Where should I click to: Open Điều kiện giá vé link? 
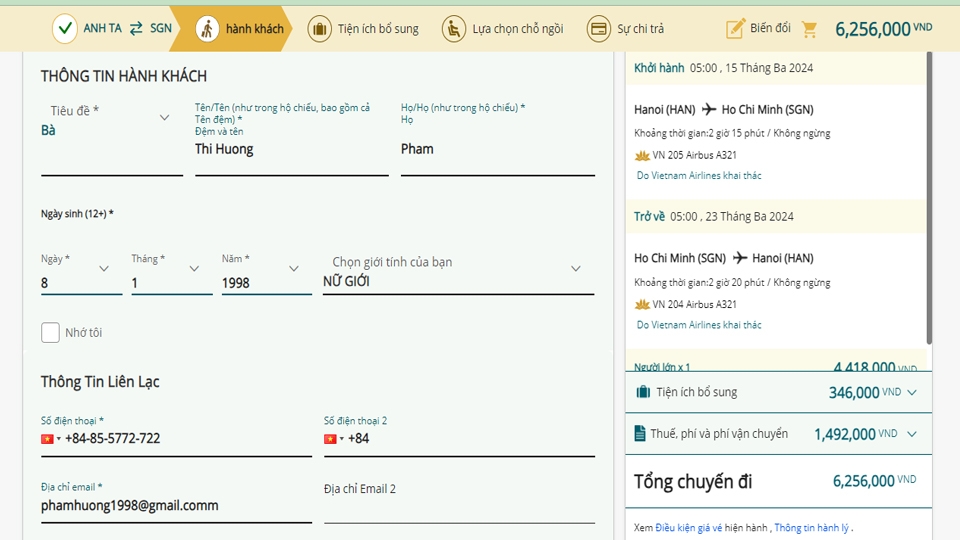click(x=688, y=528)
